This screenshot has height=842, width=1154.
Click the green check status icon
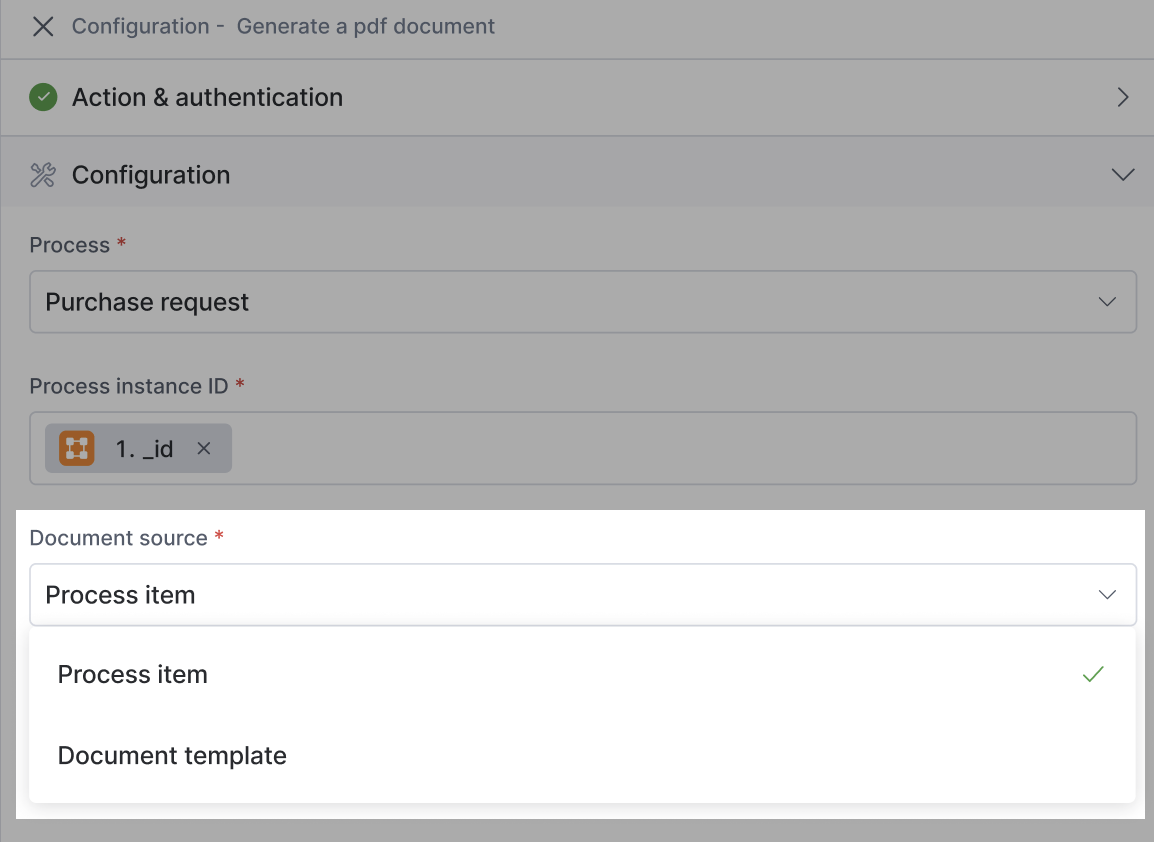(43, 97)
